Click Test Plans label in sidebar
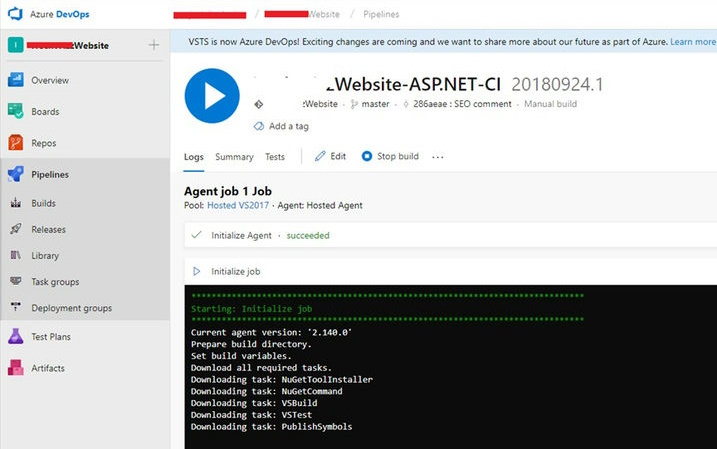Viewport: 717px width, 449px height. 51,337
